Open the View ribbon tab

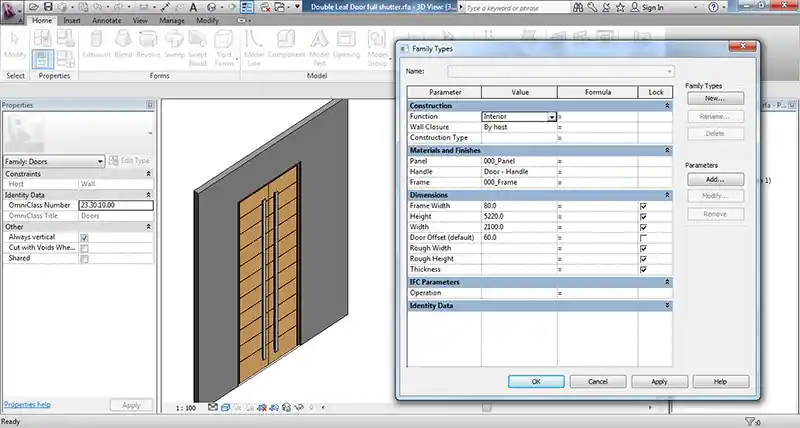[x=140, y=20]
